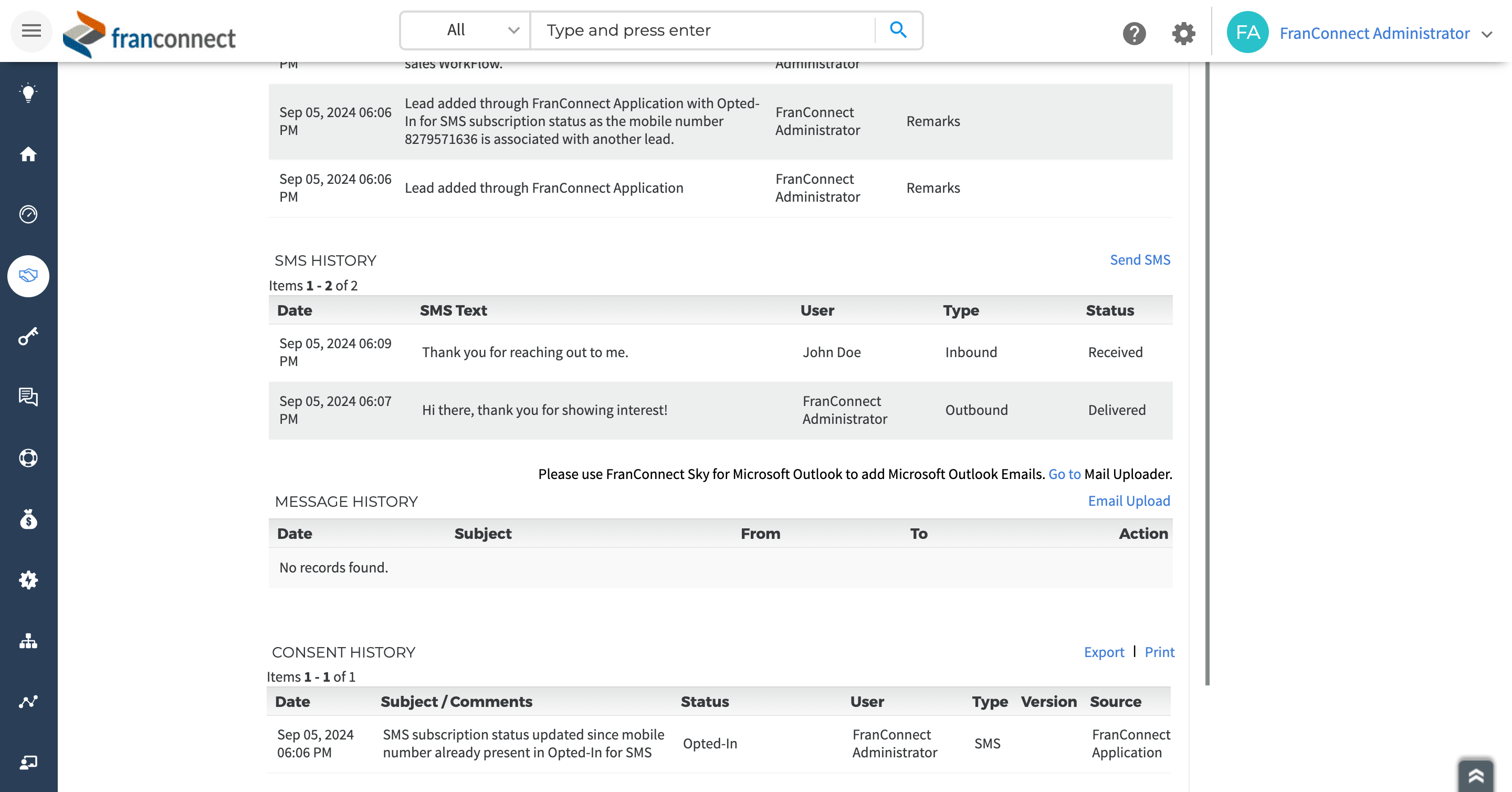Open the settings gear in header

coord(1183,34)
